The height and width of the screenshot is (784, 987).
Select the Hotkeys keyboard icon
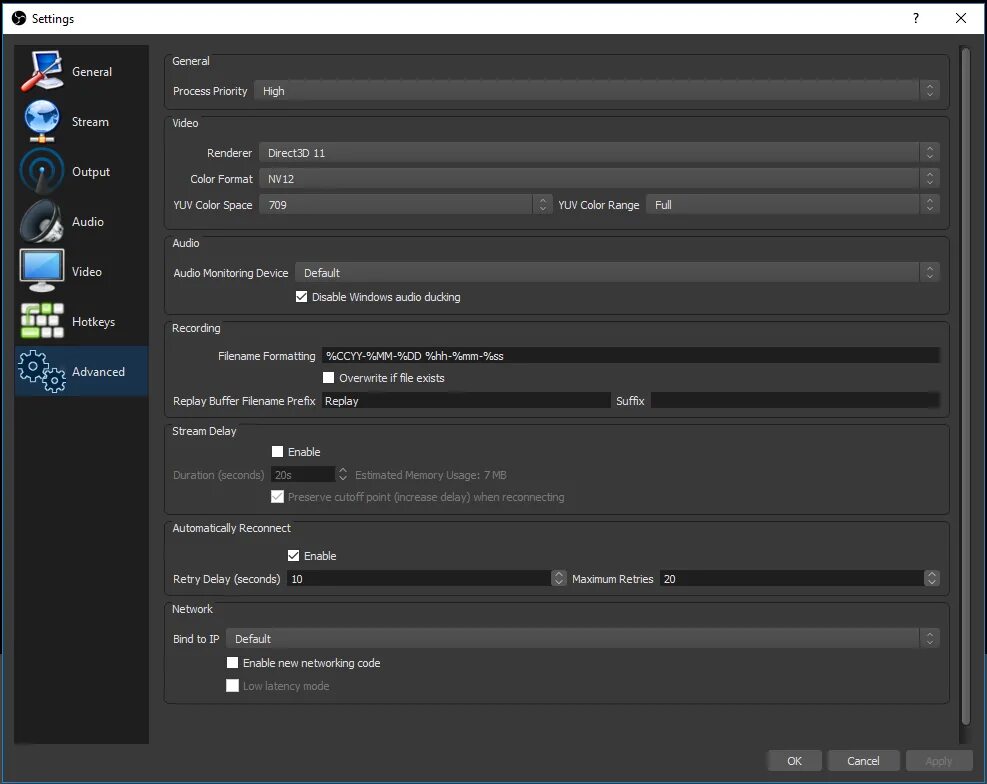(42, 321)
